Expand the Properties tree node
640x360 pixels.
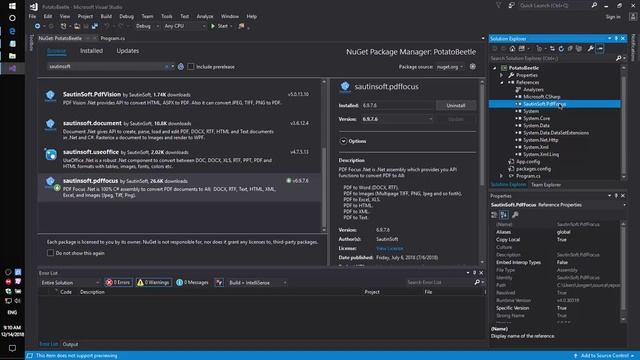(502, 75)
